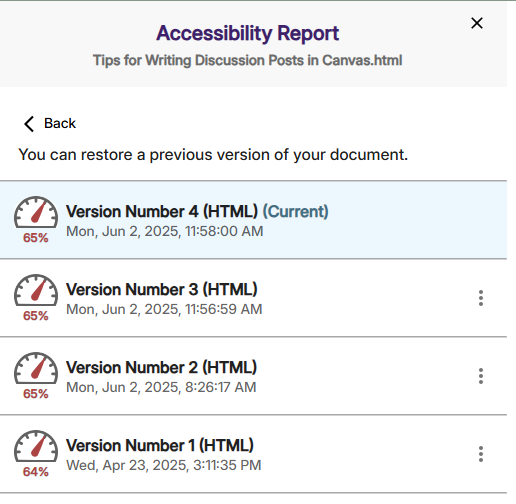This screenshot has height=504, width=516.
Task: Open the three-dot menu for Version Number 3
Action: tap(481, 298)
